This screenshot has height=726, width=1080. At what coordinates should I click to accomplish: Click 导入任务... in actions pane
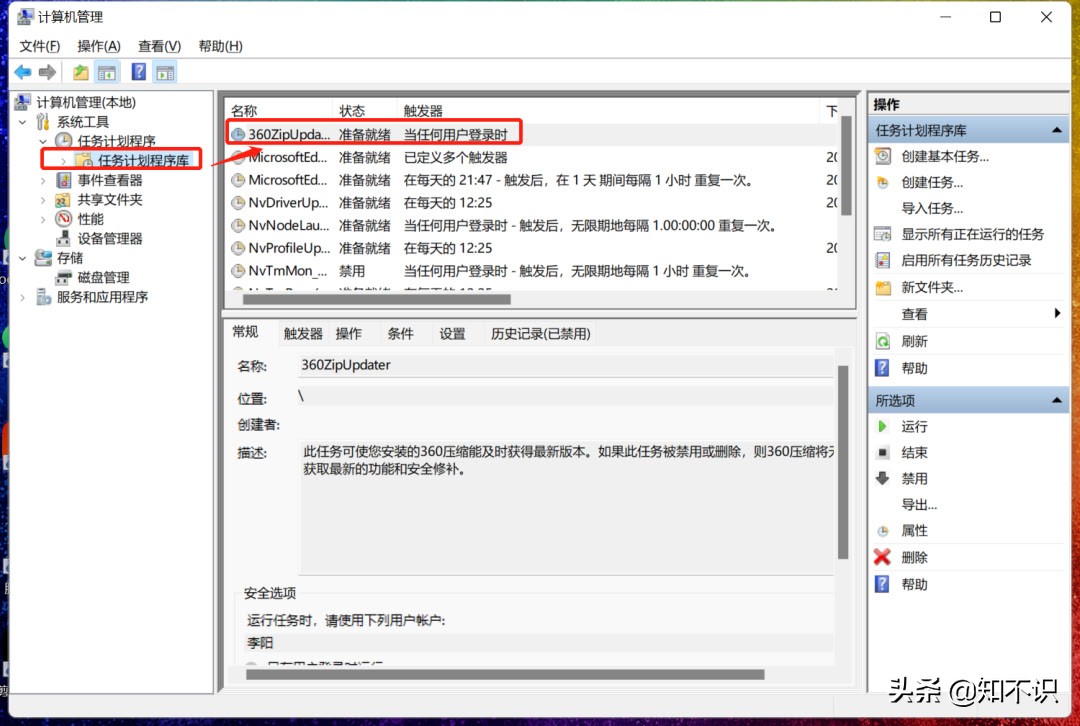(x=932, y=208)
